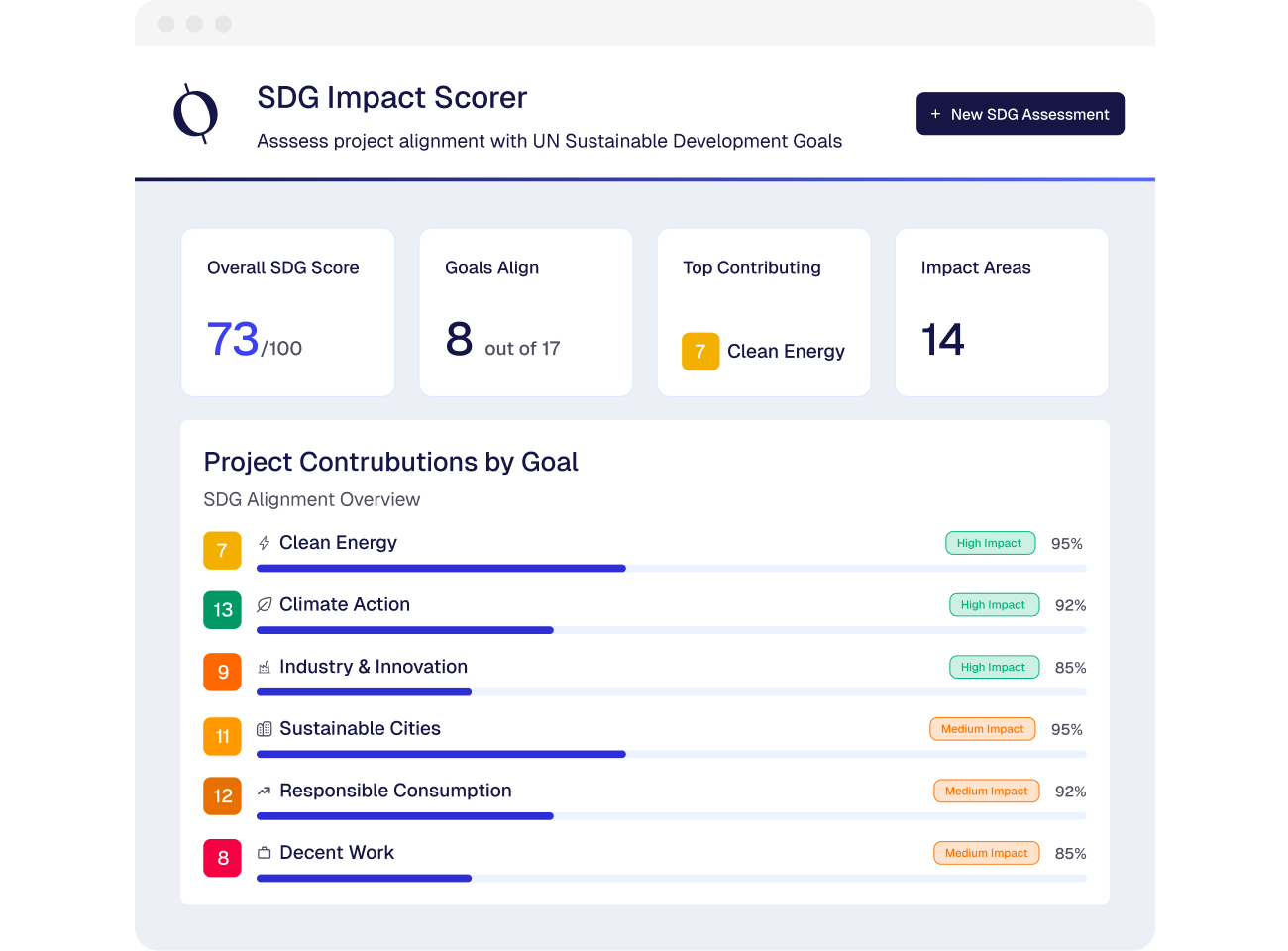The width and height of the screenshot is (1288, 951).
Task: Click the Clean Energy progress bar
Action: (x=671, y=569)
